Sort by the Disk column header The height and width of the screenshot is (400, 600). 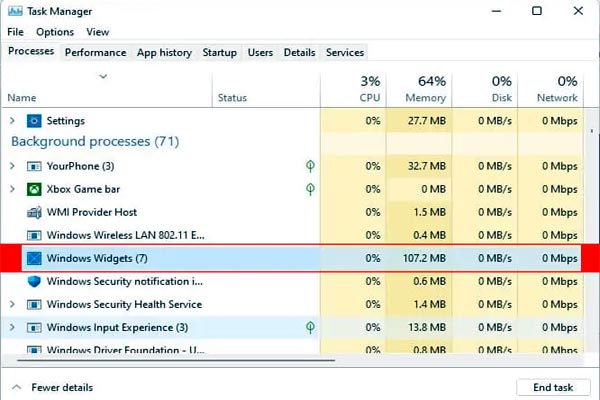point(485,89)
